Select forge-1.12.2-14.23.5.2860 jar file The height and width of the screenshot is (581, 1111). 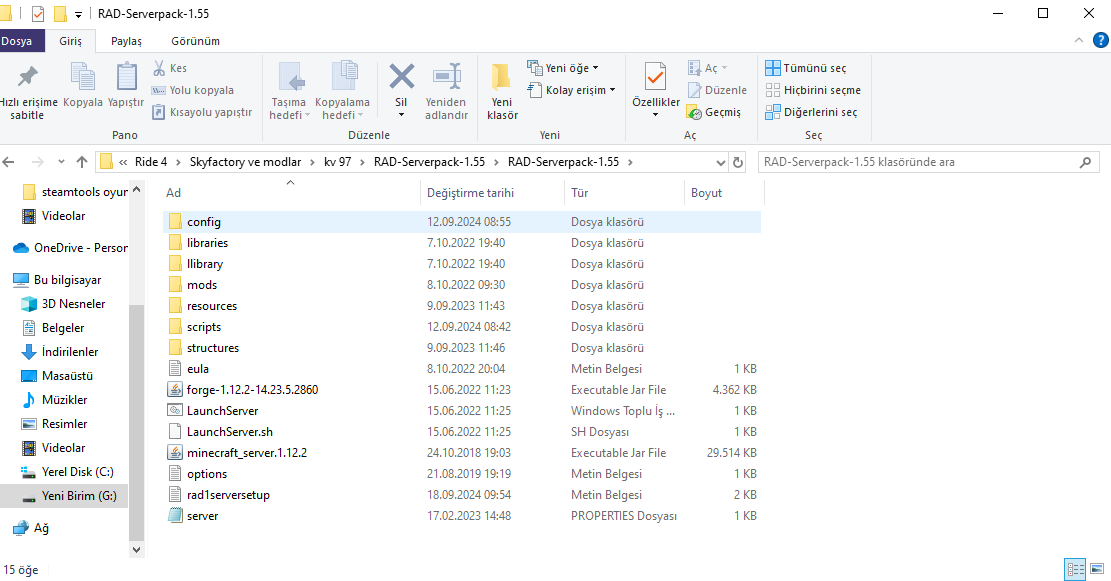[x=462, y=390]
